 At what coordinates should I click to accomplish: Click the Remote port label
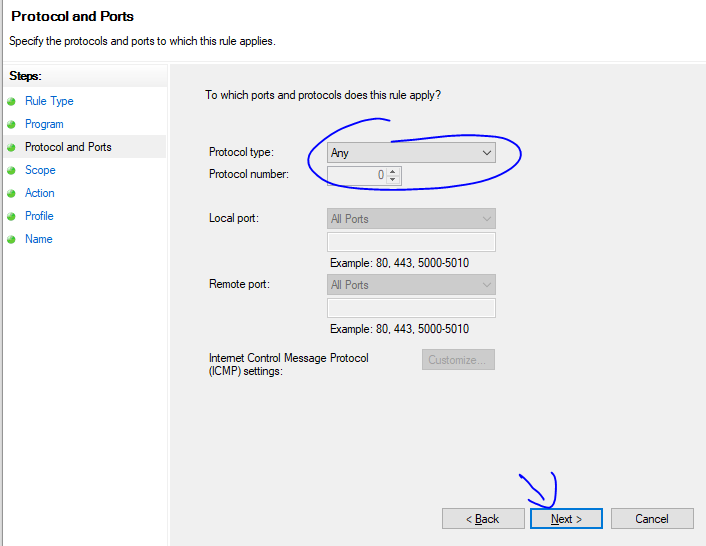tap(239, 284)
